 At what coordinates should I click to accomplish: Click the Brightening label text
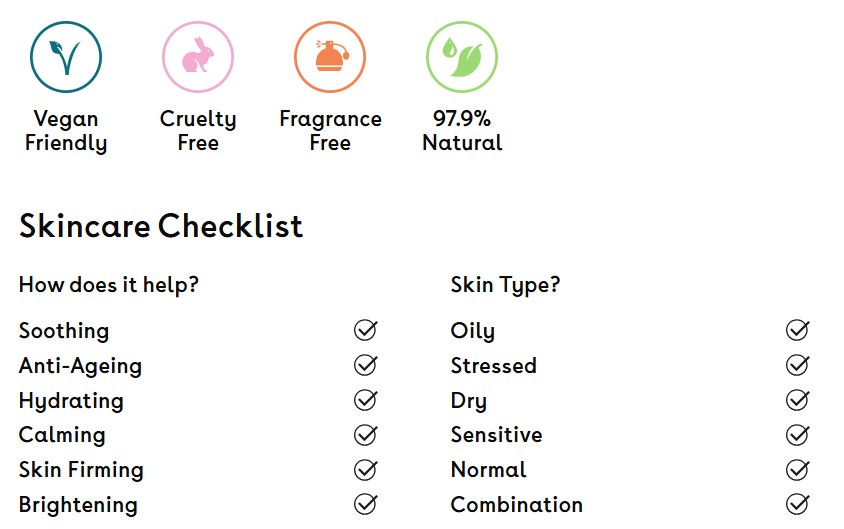coord(79,505)
